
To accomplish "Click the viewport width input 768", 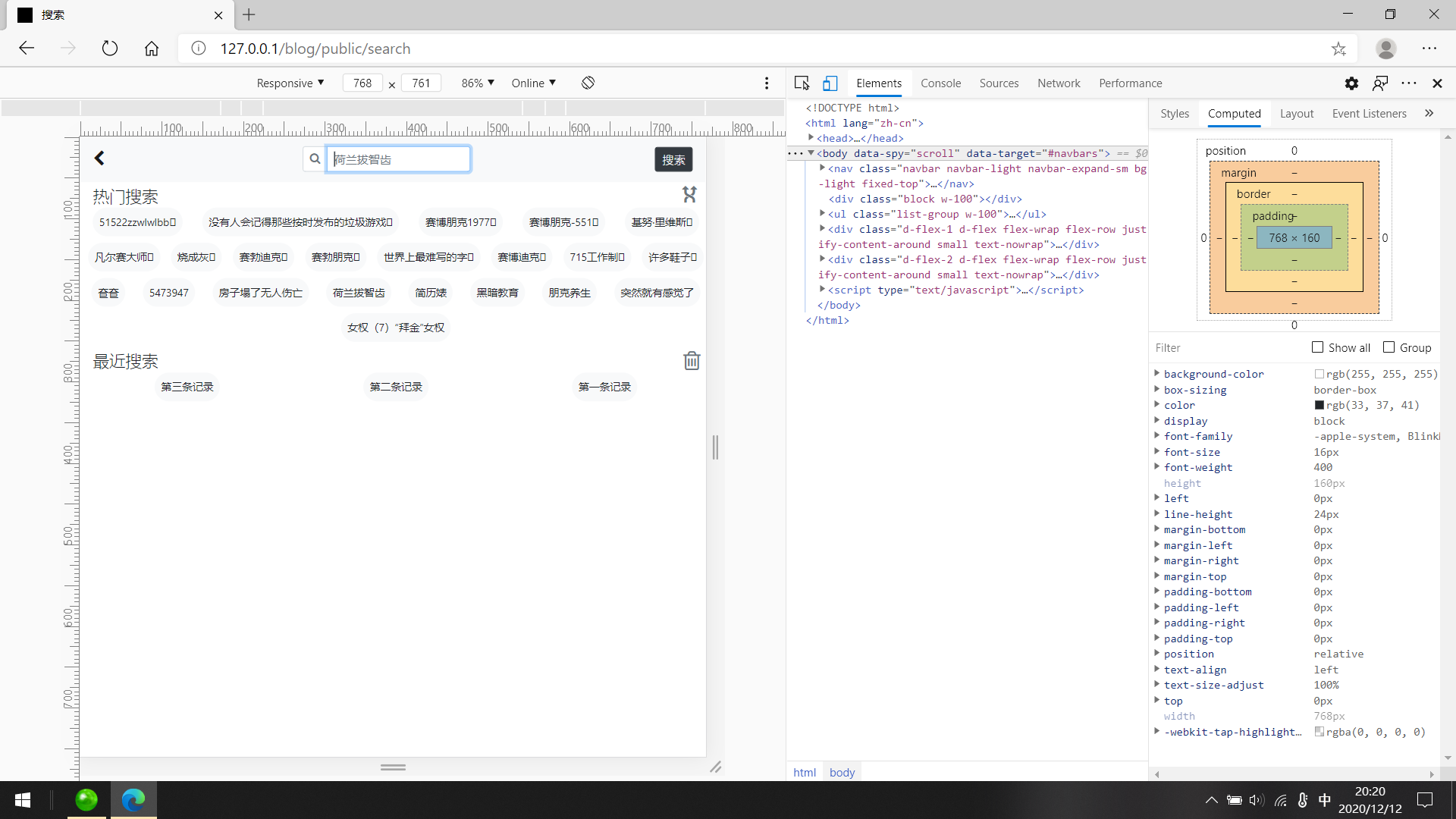I will pos(362,83).
